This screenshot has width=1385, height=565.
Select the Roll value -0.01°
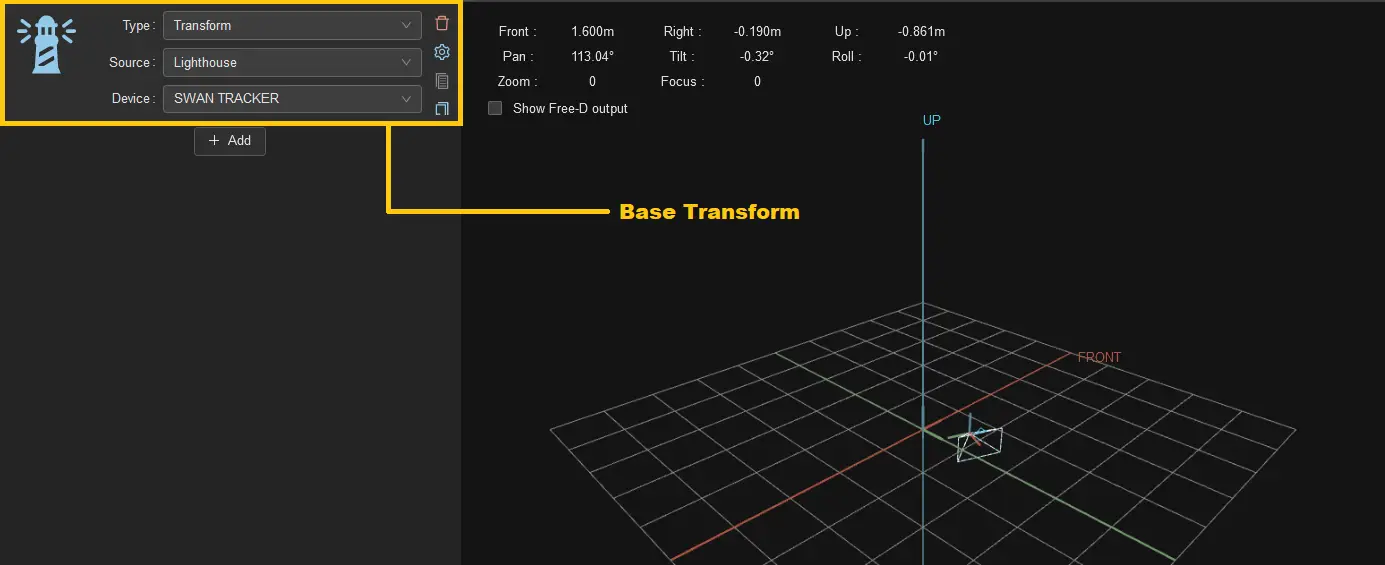(x=921, y=57)
